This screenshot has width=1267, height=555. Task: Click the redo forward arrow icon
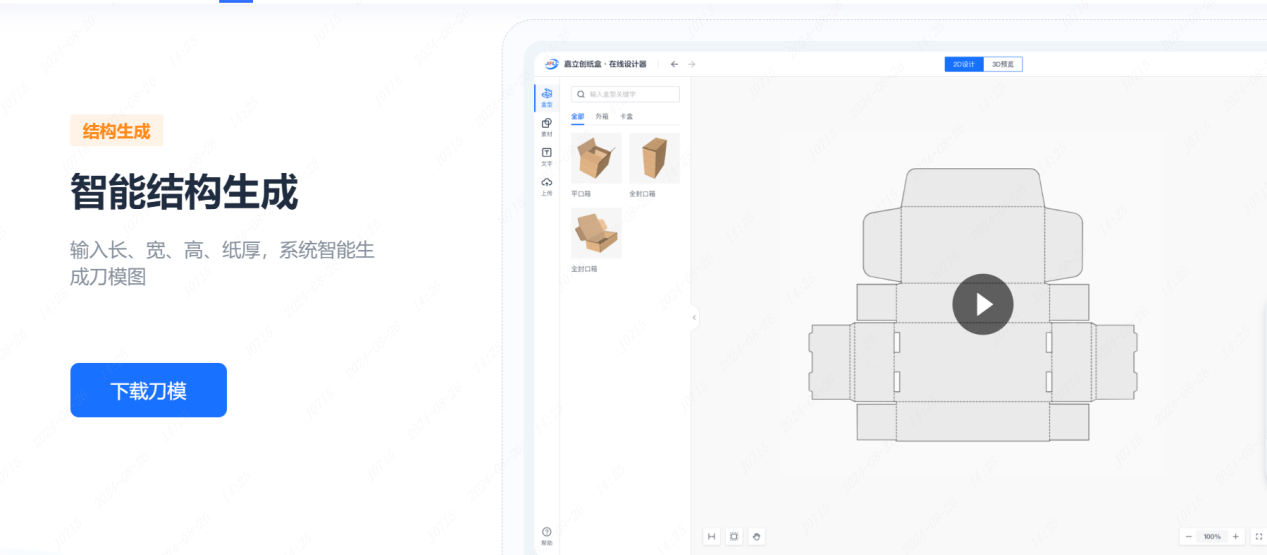coord(692,64)
